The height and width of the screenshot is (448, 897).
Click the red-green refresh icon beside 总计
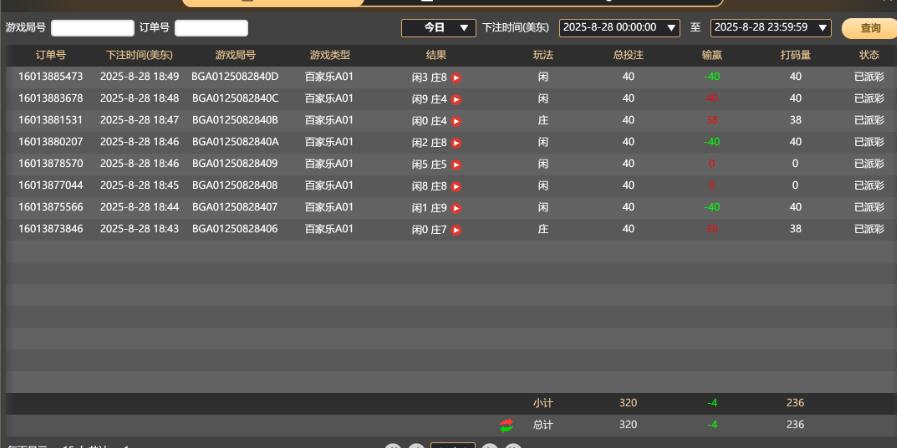(506, 425)
